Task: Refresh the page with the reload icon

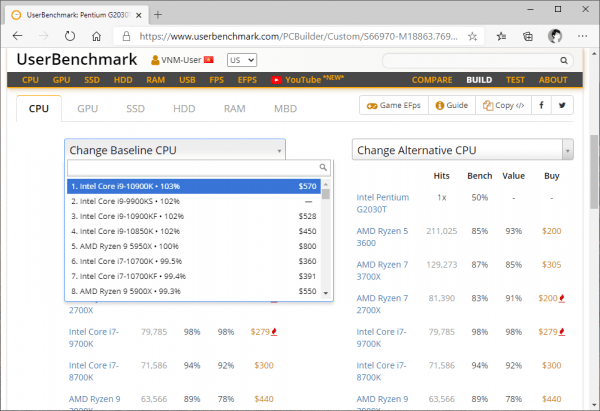Action: coord(70,36)
